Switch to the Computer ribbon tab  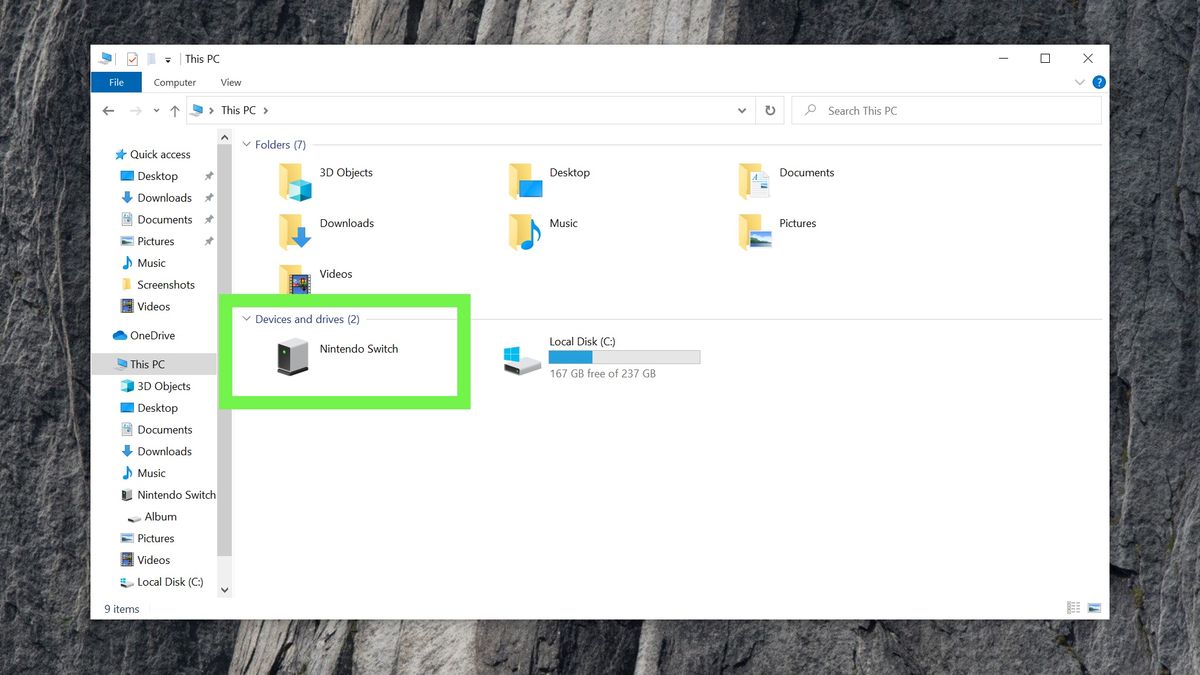tap(175, 82)
